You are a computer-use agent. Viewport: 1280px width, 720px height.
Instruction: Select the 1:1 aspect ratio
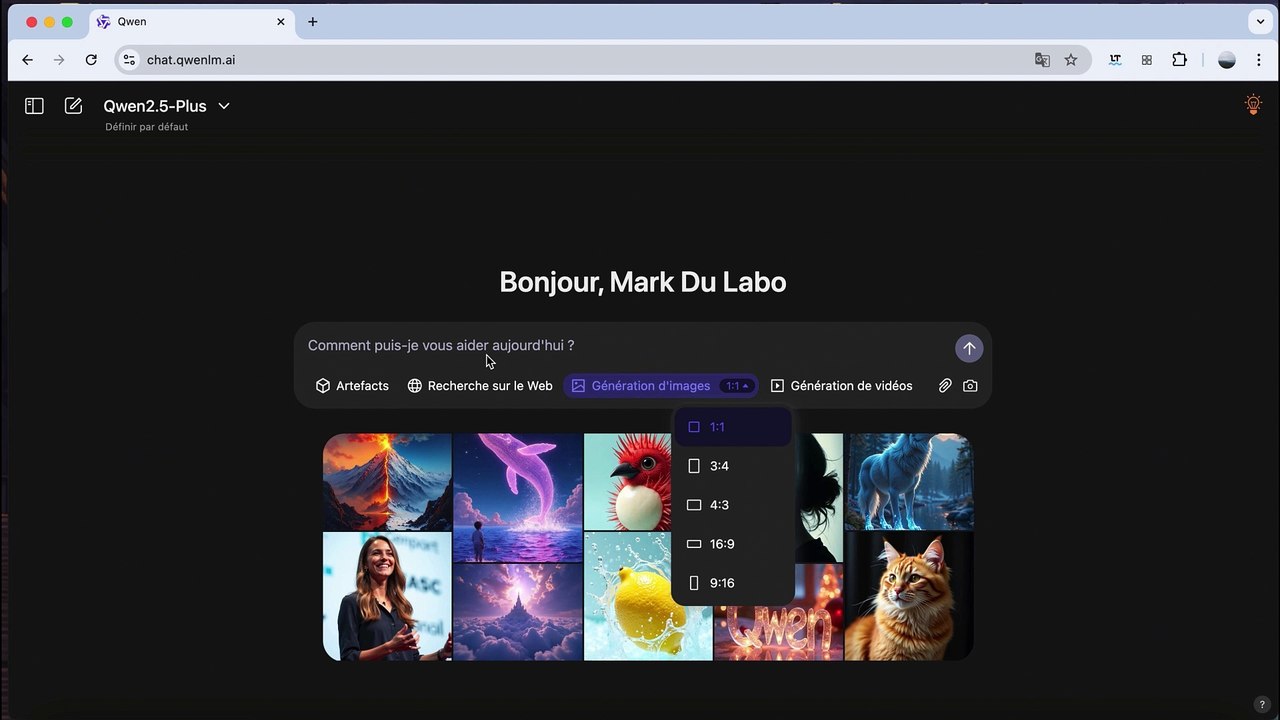point(733,427)
